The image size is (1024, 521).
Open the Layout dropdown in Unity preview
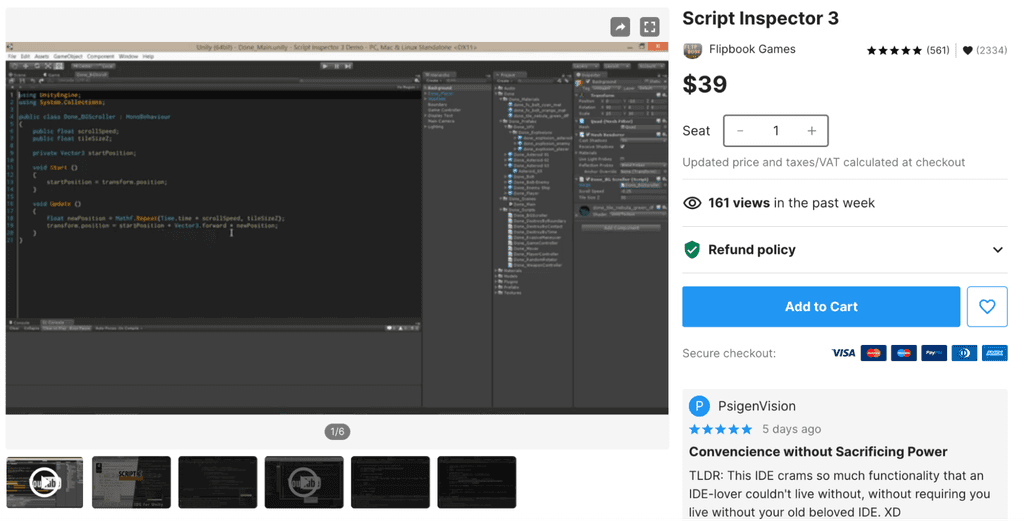pos(617,66)
